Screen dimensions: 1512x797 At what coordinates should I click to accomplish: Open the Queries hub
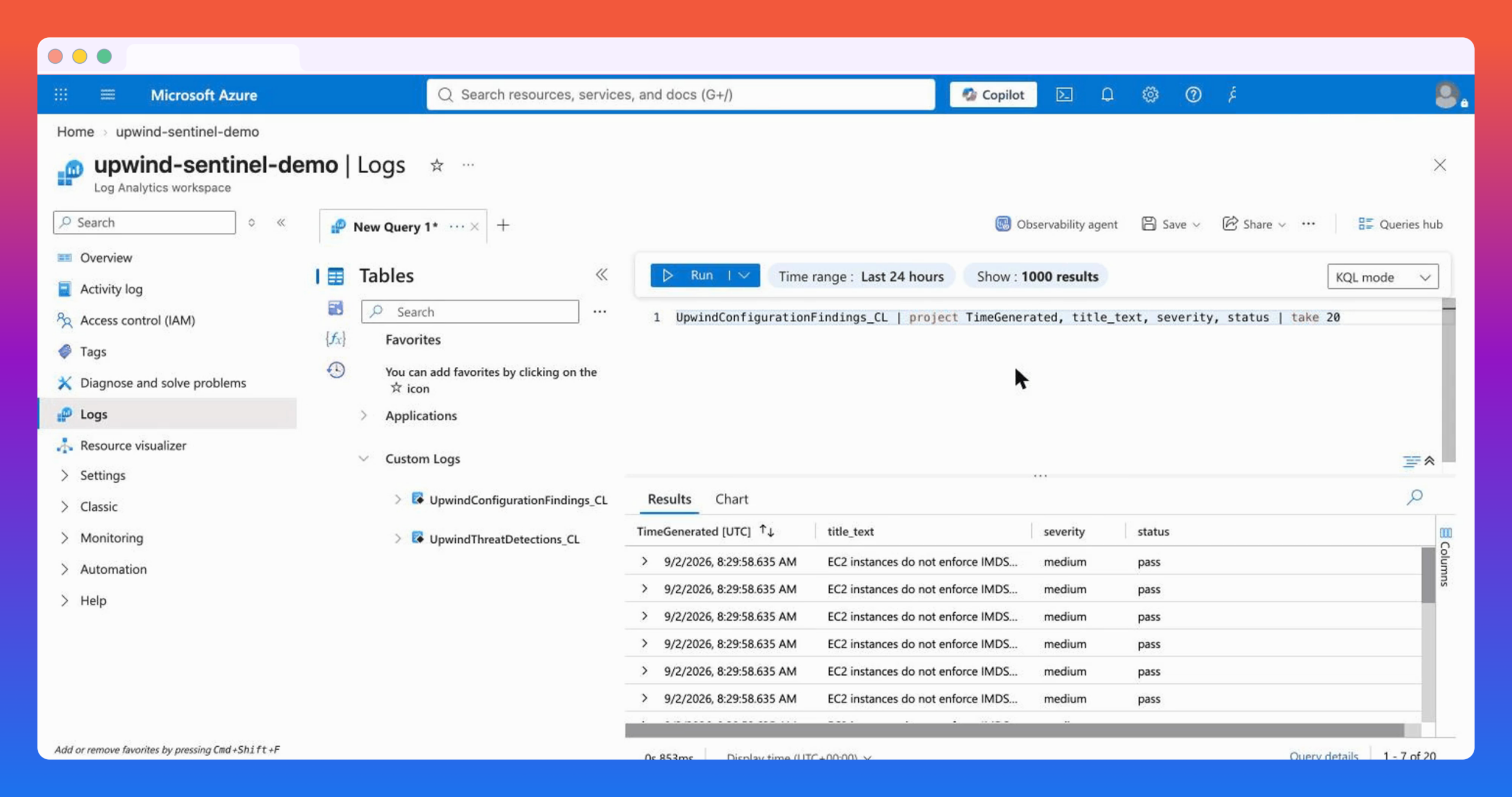(x=1400, y=225)
